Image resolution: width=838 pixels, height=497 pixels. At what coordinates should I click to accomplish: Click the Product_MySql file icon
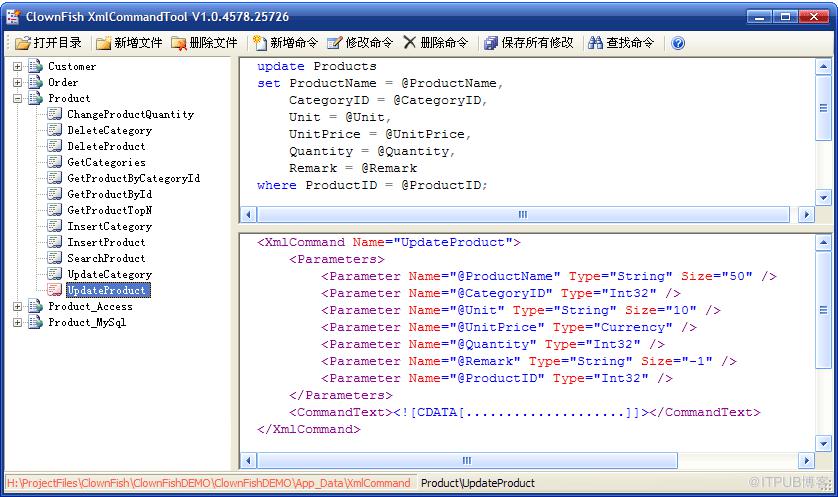(35, 323)
